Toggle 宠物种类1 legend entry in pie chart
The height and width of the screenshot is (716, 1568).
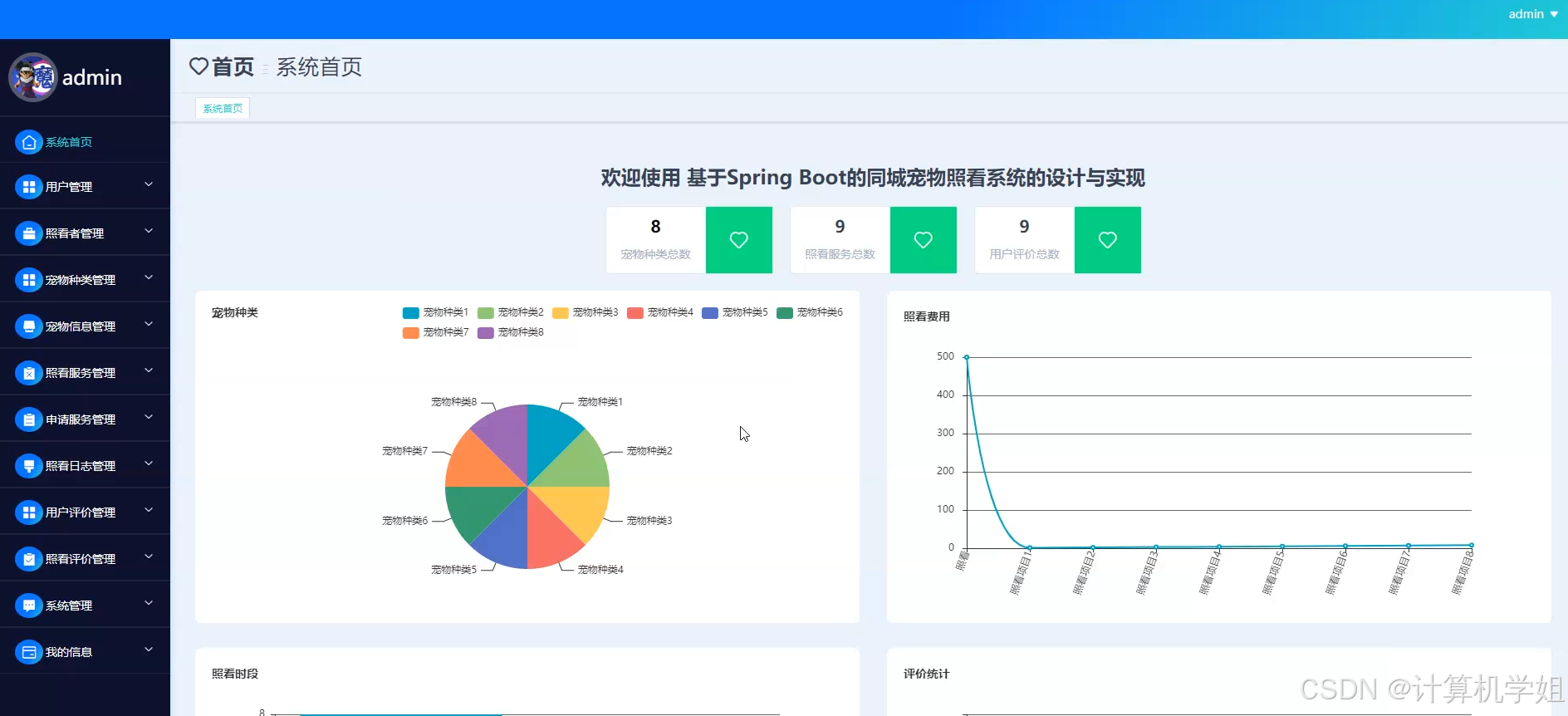coord(435,312)
